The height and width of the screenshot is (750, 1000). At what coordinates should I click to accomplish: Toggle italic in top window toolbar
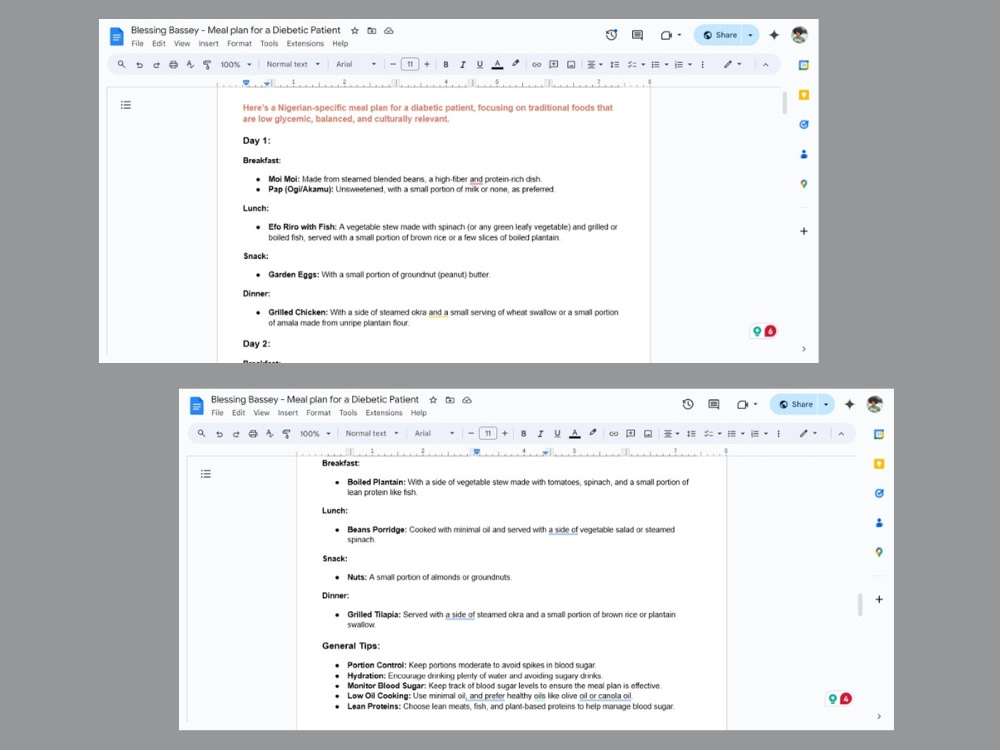463,64
